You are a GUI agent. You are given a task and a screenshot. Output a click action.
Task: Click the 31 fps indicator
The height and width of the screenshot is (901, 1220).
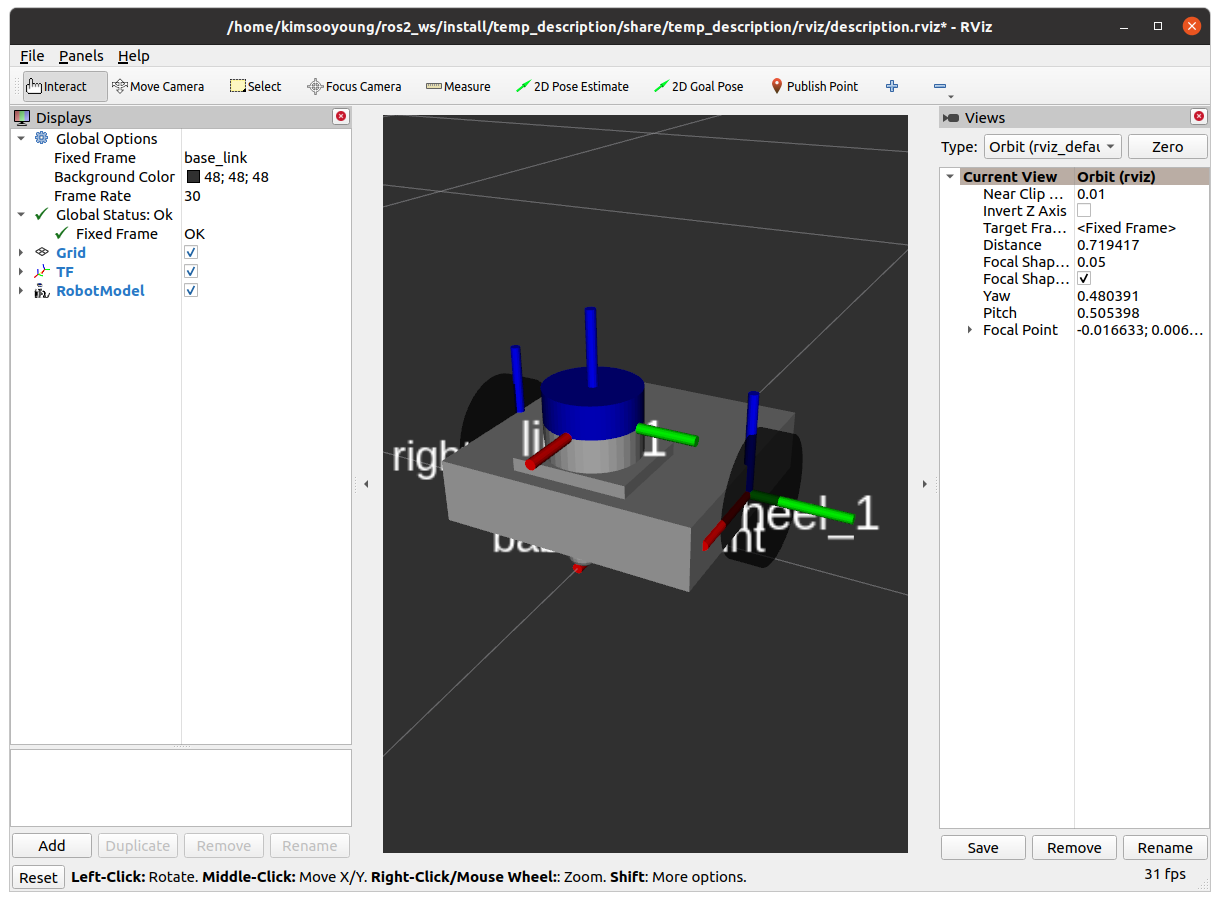[1165, 874]
